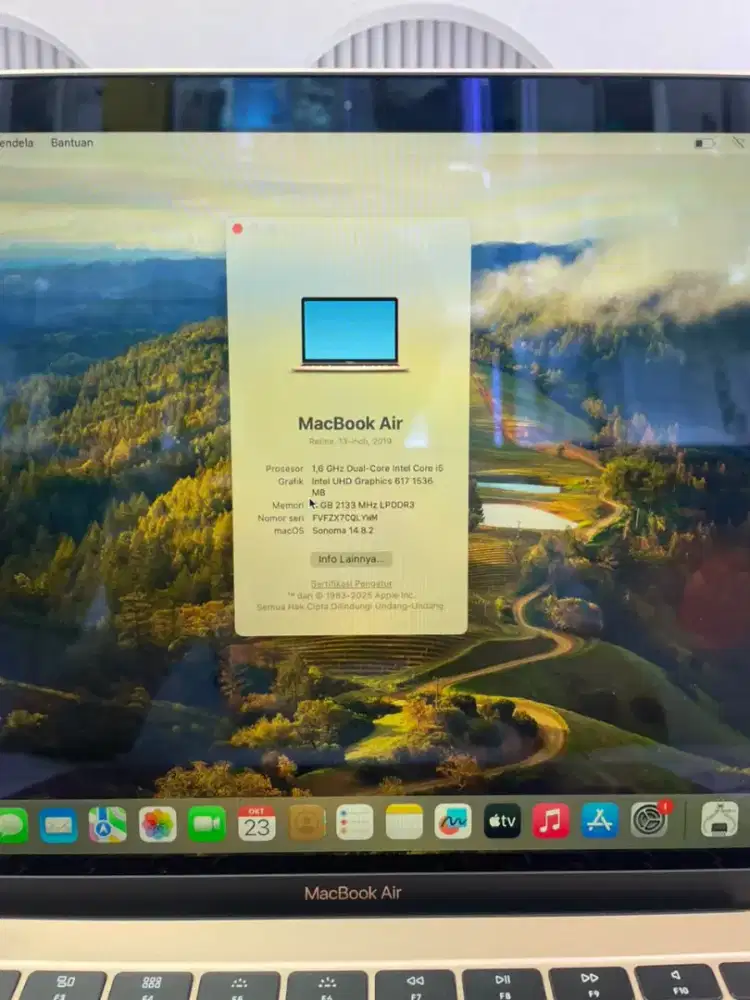Viewport: 750px width, 1000px height.
Task: Click the Info Lainnya... button
Action: [x=351, y=559]
